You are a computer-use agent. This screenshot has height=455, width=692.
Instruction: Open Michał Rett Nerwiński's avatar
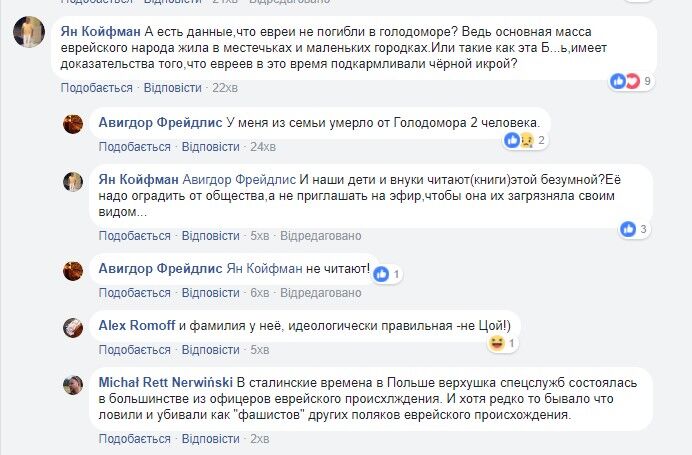(x=73, y=385)
